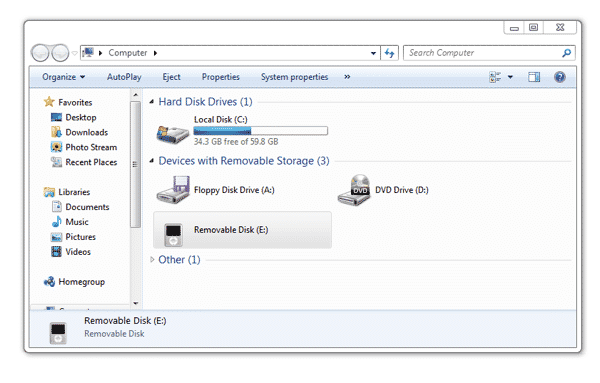Screen dimensions: 600x383
Task: Click Properties in the toolbar
Action: [x=221, y=77]
